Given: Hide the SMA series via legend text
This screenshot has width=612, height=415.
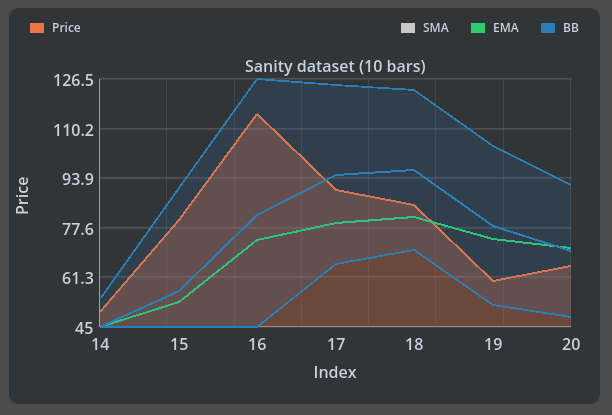Looking at the screenshot, I should (x=435, y=28).
